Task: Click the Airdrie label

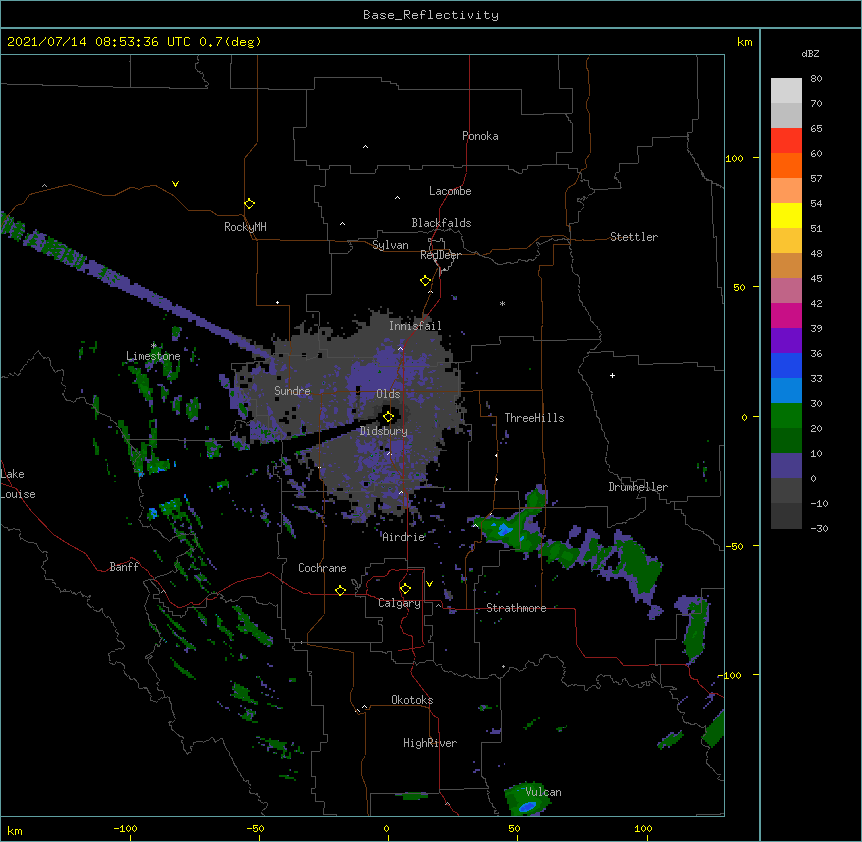Action: pos(404,537)
